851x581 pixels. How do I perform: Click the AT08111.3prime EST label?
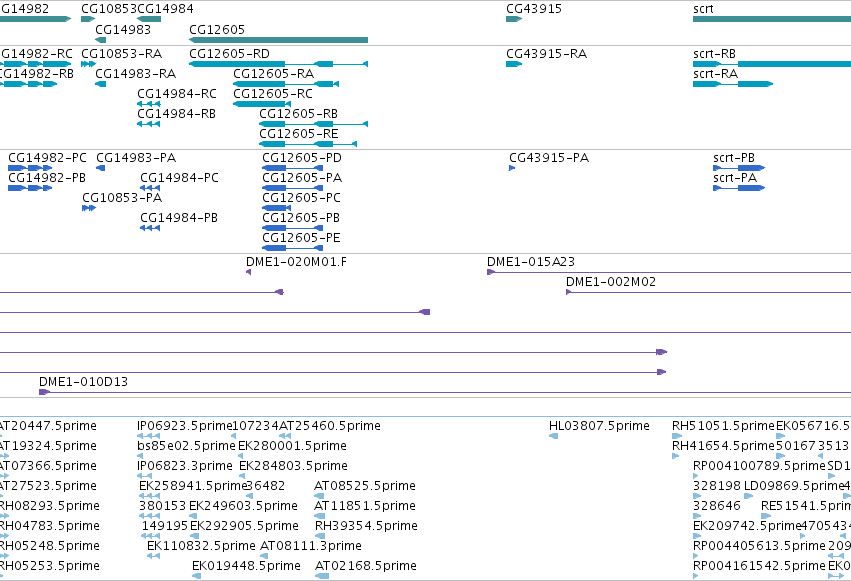coord(311,546)
